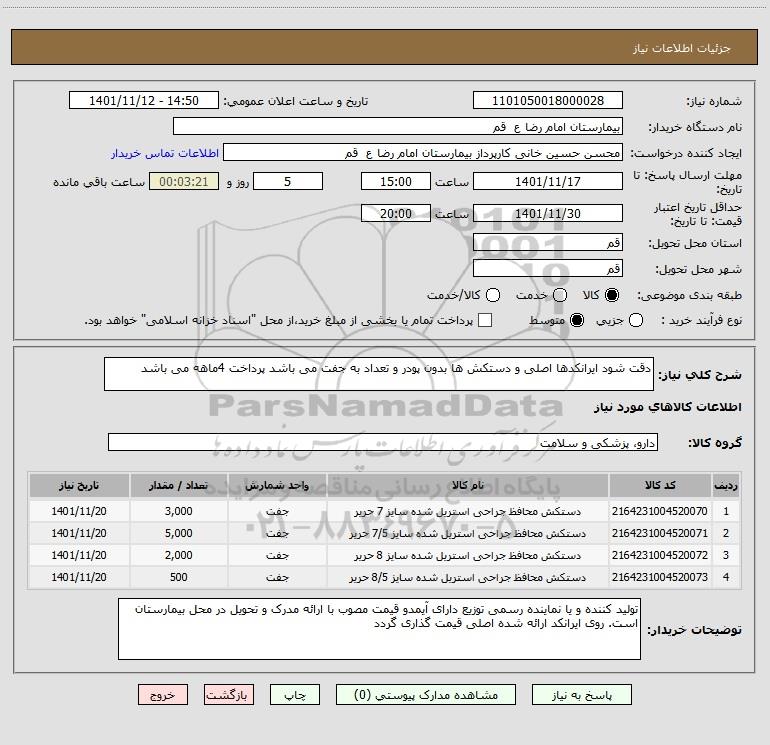Click the size 8/5 surgical glove item name
This screenshot has width=770, height=745.
click(x=468, y=578)
